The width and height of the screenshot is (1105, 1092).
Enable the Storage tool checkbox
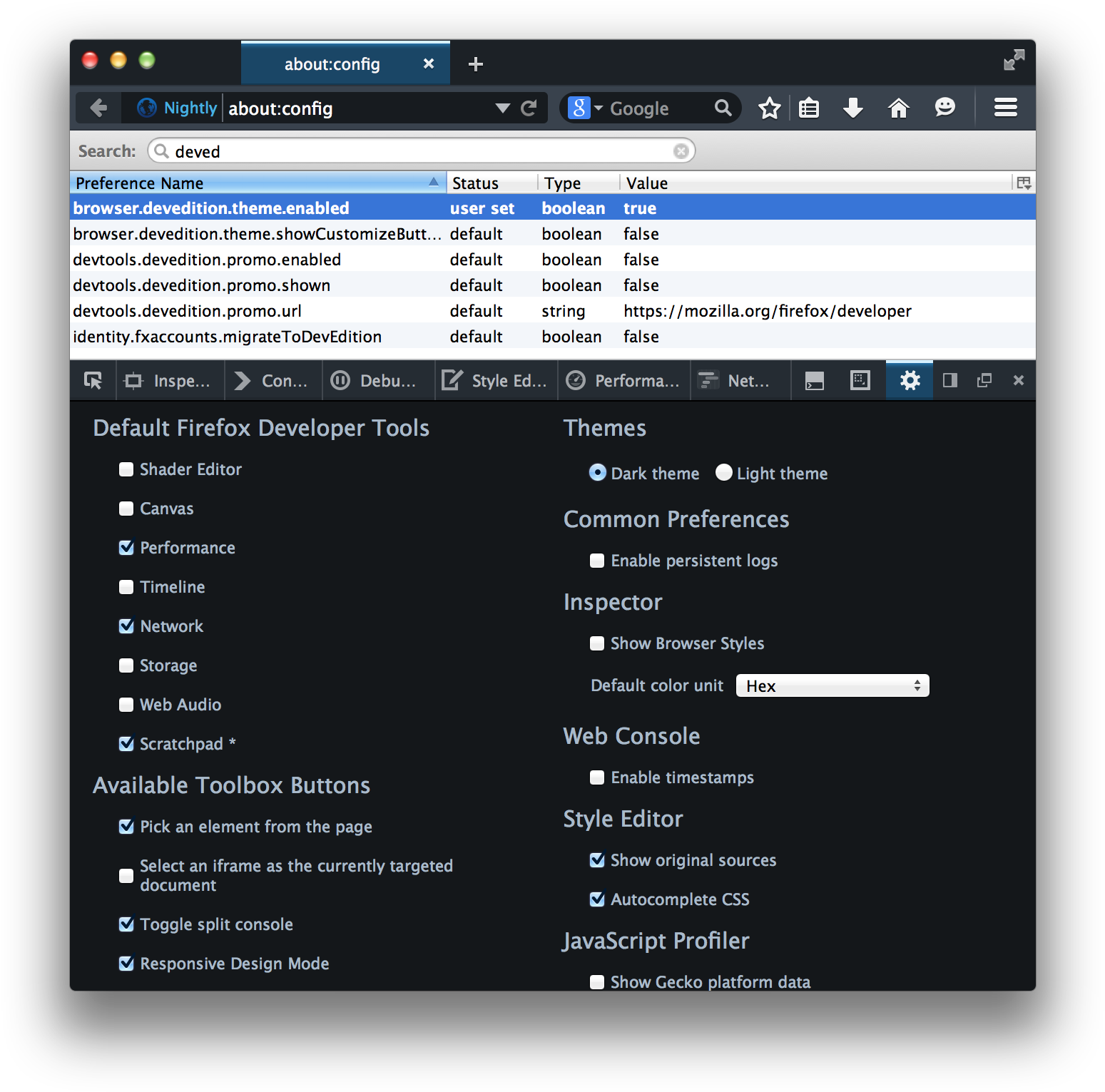[x=126, y=665]
